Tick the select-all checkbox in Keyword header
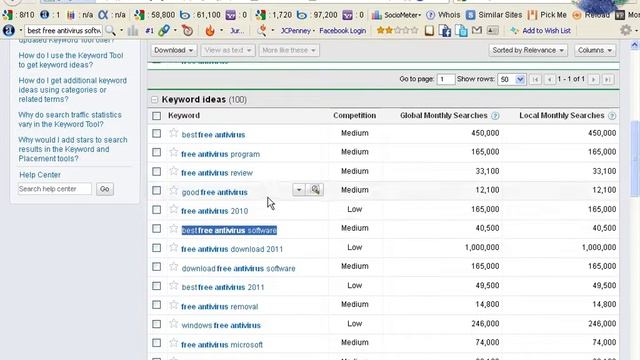This screenshot has width=640, height=360. pyautogui.click(x=156, y=116)
